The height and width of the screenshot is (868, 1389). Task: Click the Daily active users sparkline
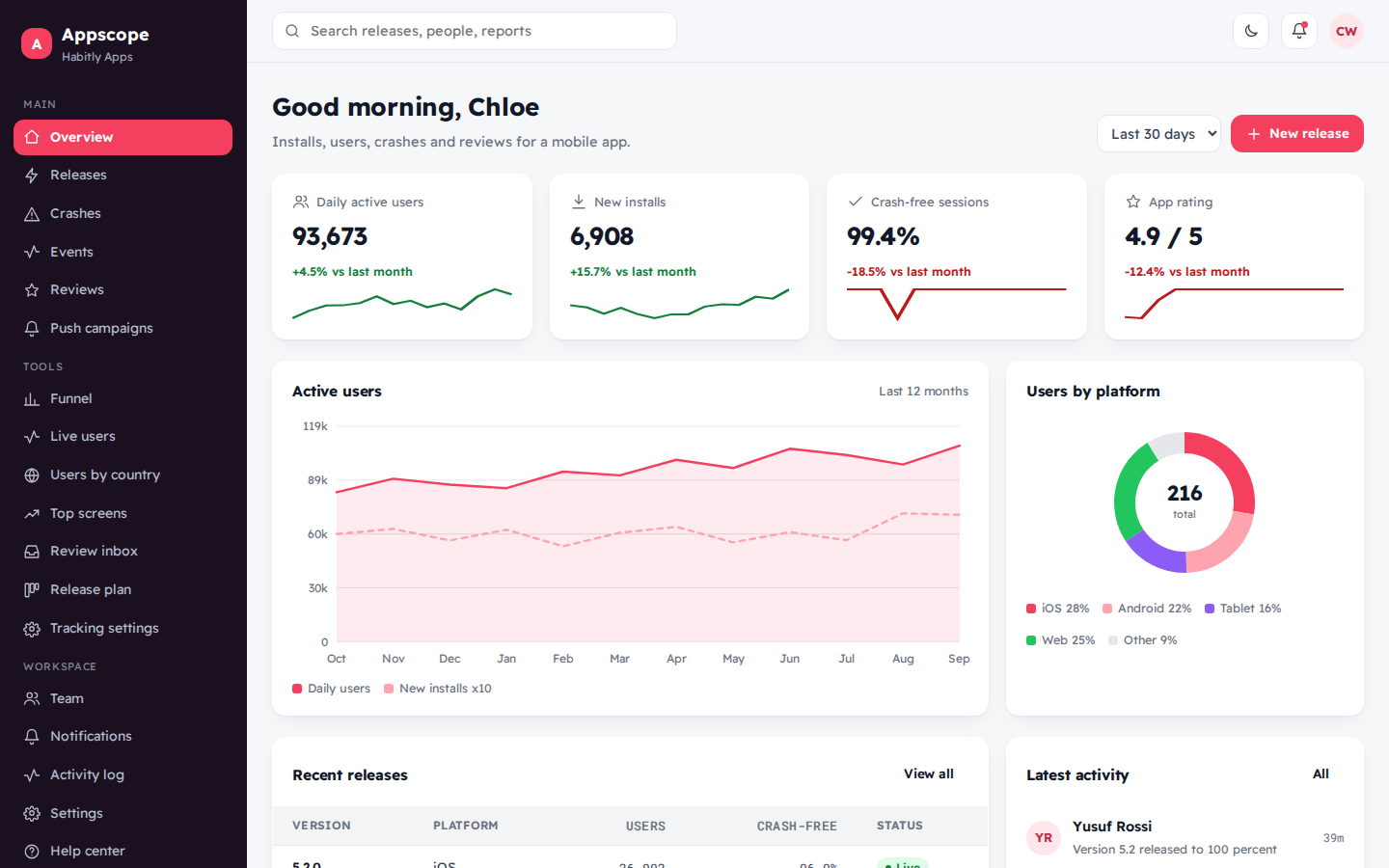click(402, 303)
